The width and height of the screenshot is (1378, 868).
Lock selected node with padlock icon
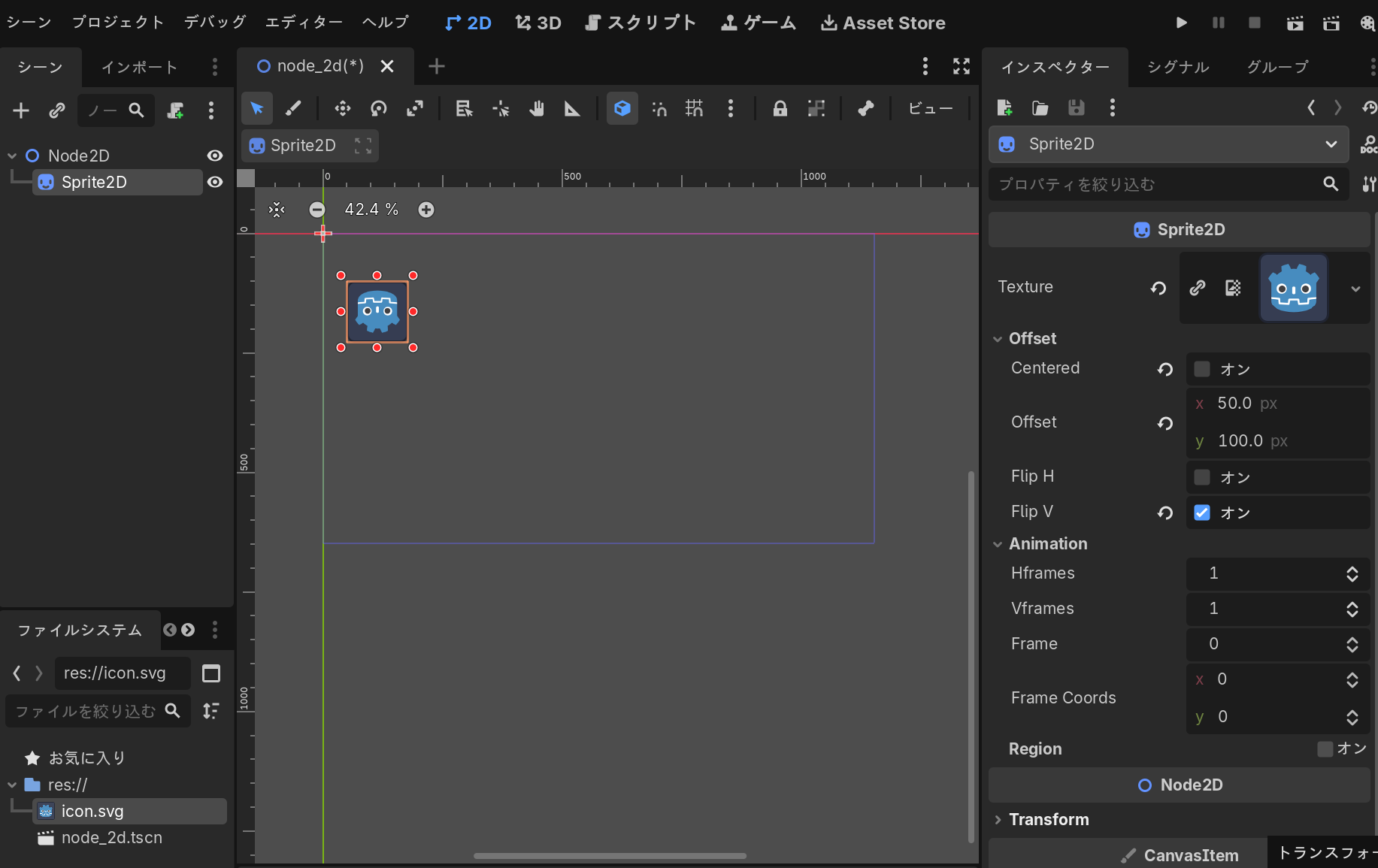(x=780, y=108)
